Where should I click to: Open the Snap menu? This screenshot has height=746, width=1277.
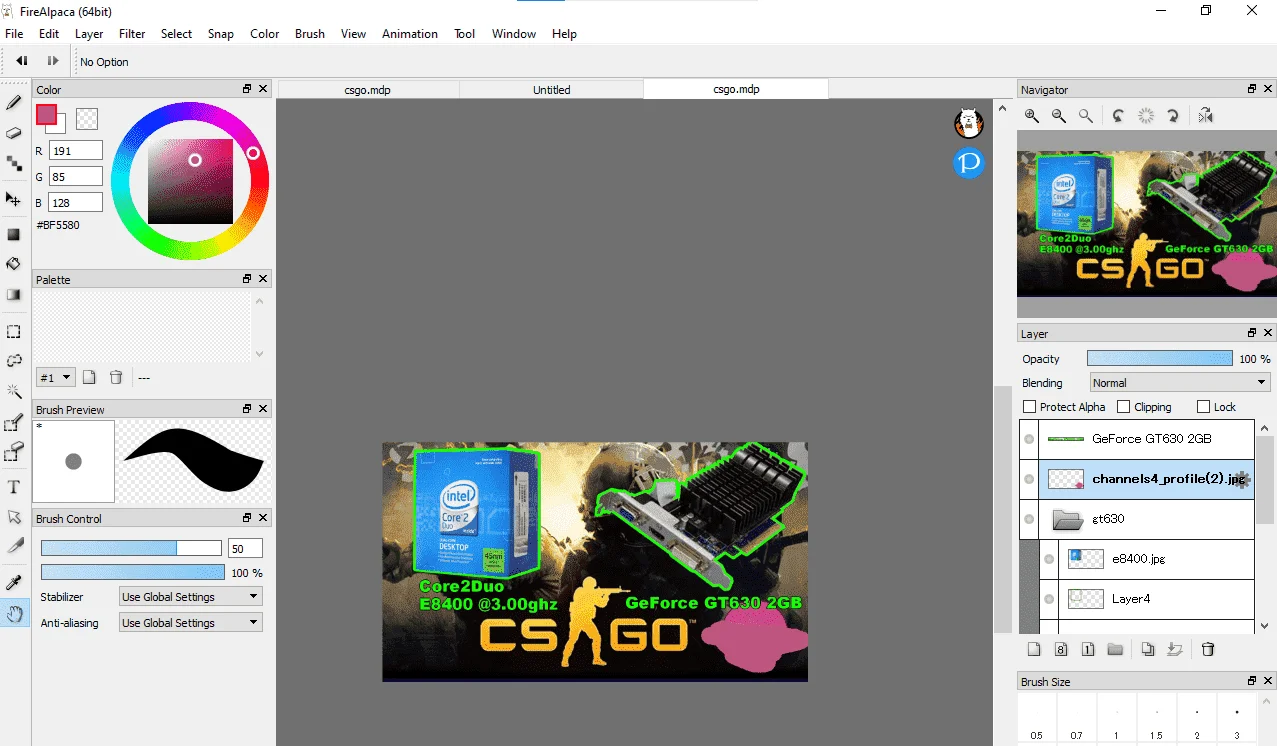221,33
